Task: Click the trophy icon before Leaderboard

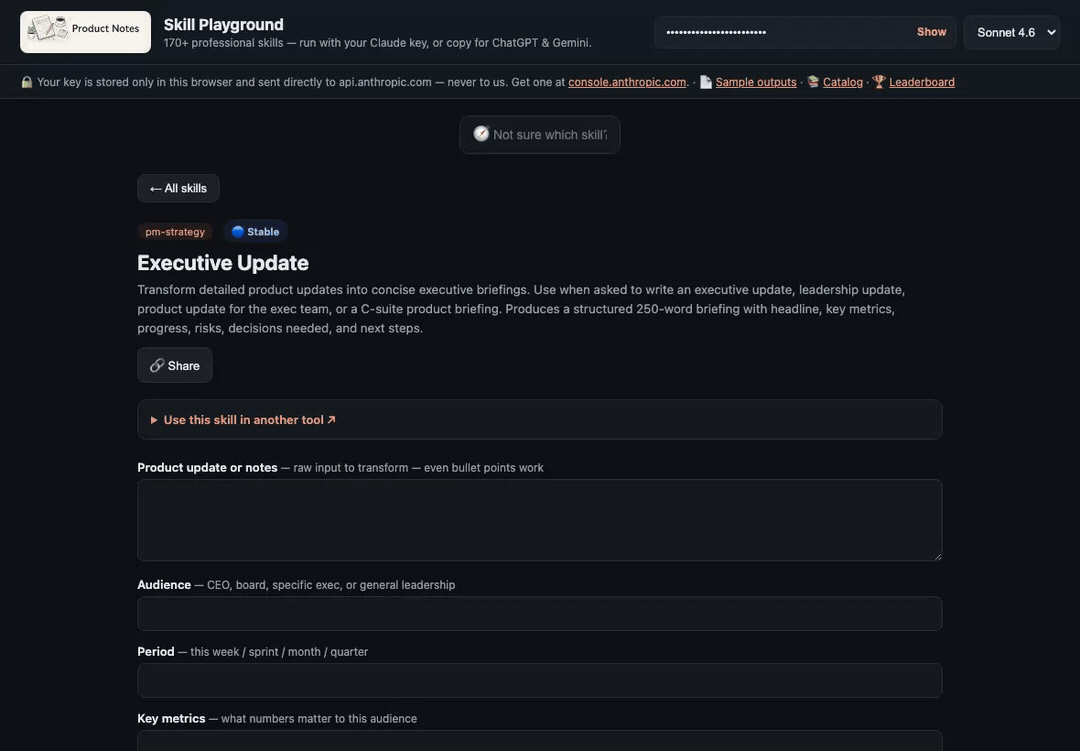Action: click(x=879, y=82)
